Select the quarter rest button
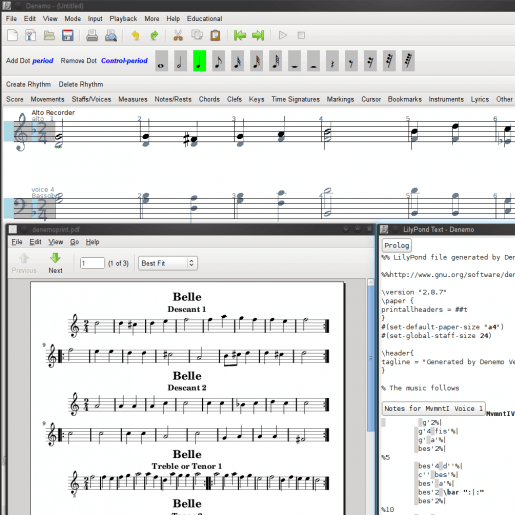The height and width of the screenshot is (515, 515). click(332, 61)
